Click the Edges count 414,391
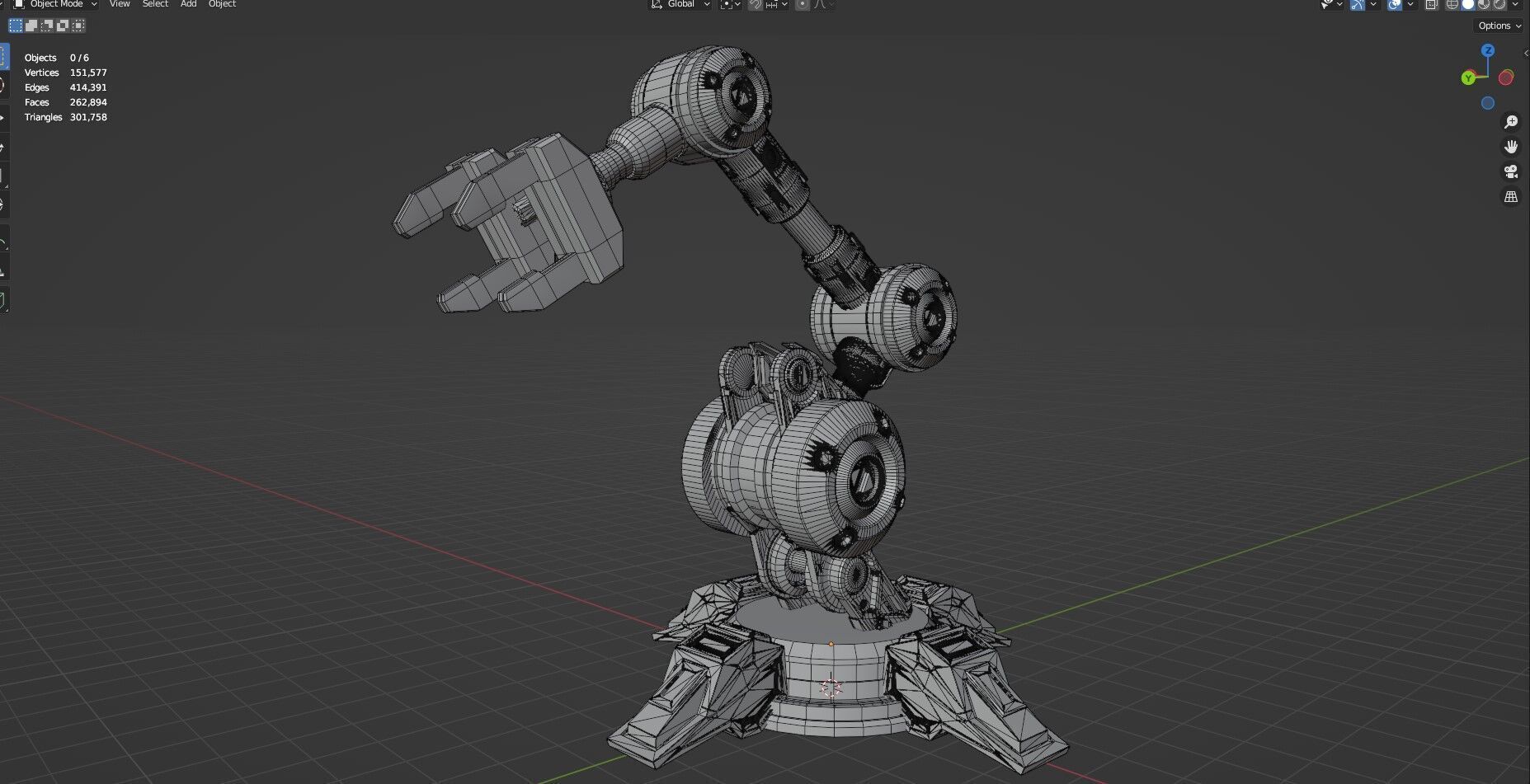This screenshot has height=784, width=1530. [x=88, y=87]
